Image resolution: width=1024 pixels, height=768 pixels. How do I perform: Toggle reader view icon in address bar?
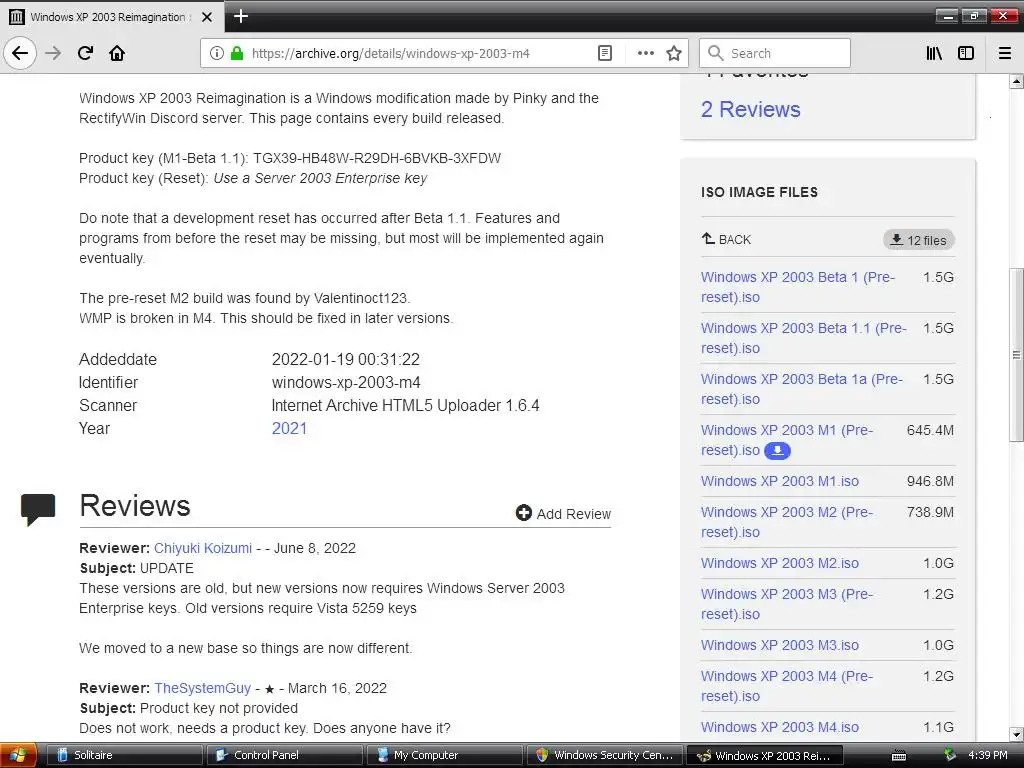[x=605, y=53]
